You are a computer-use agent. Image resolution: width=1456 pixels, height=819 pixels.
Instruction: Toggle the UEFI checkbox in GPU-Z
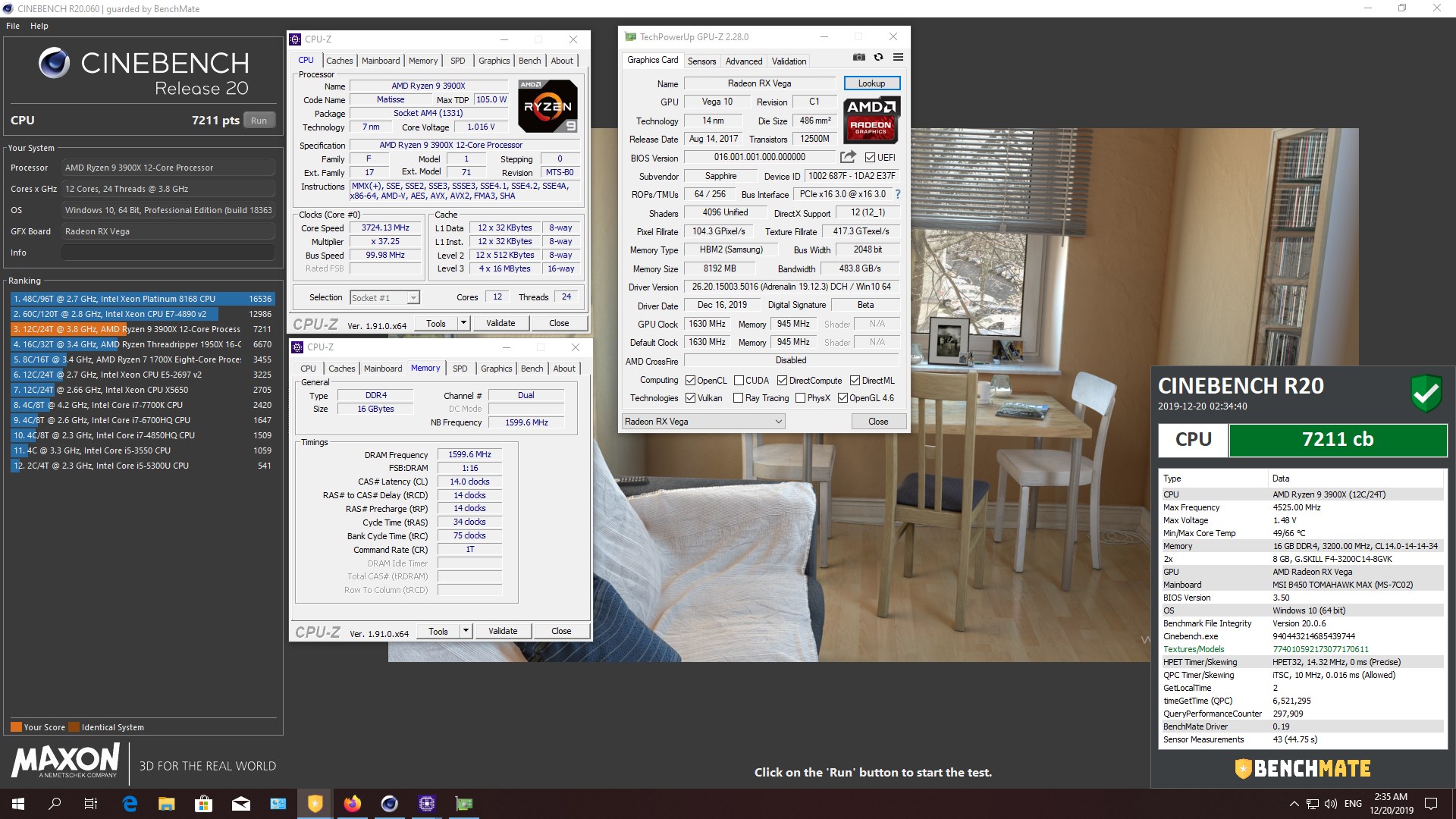[870, 158]
